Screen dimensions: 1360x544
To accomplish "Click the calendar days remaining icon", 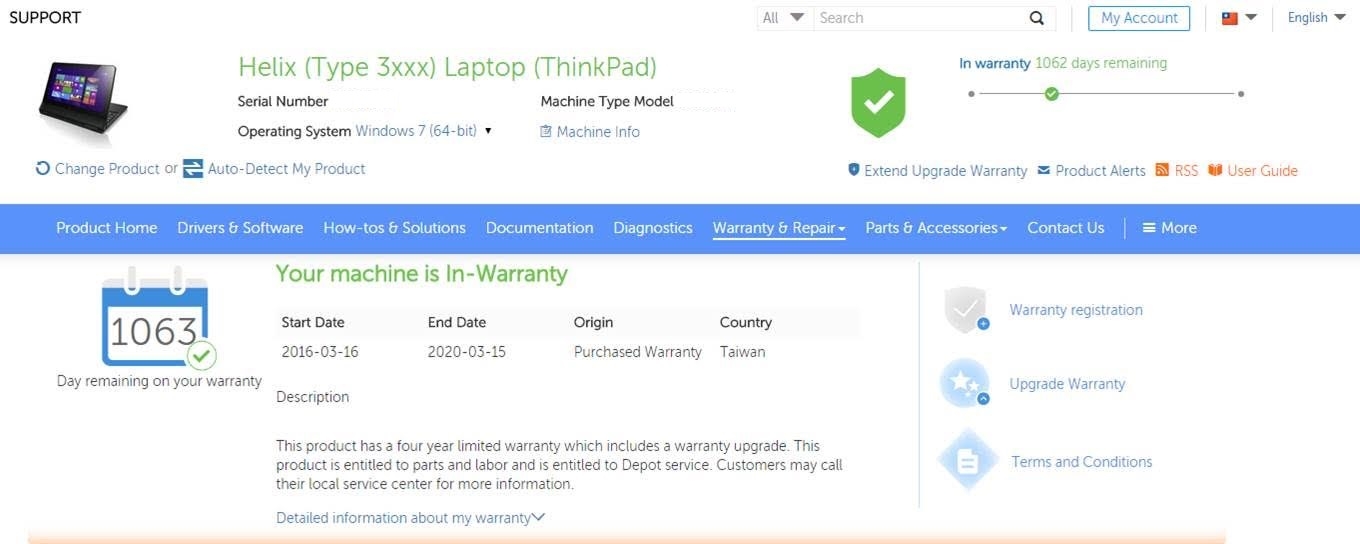I will point(158,320).
